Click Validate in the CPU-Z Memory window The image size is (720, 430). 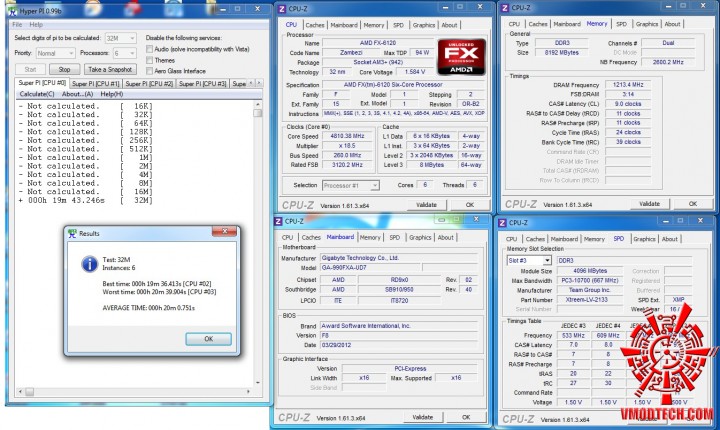coord(649,204)
